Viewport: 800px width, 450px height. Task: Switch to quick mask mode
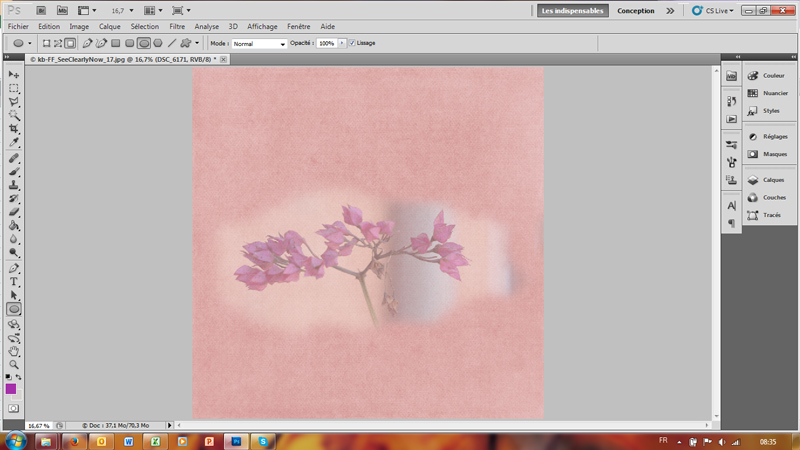pyautogui.click(x=14, y=408)
